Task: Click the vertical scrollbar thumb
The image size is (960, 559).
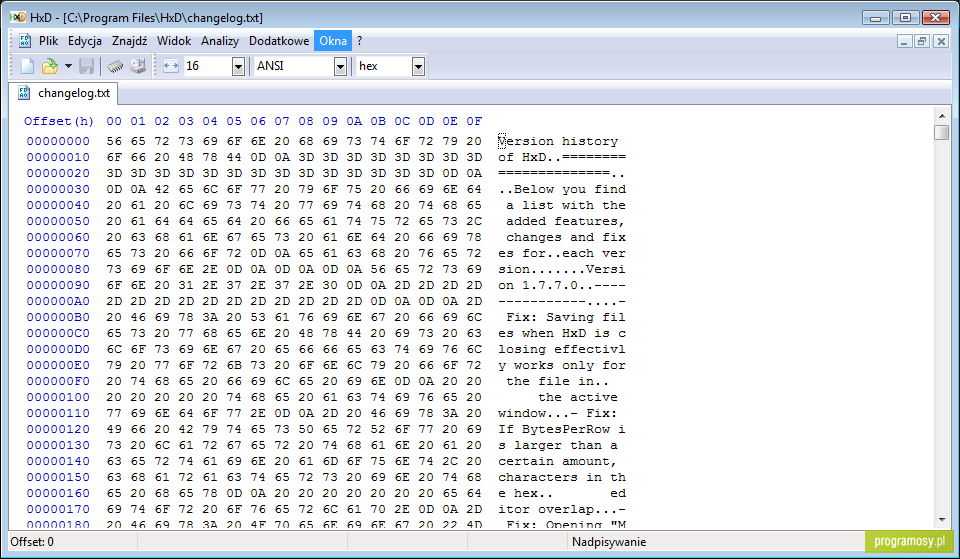Action: click(942, 132)
